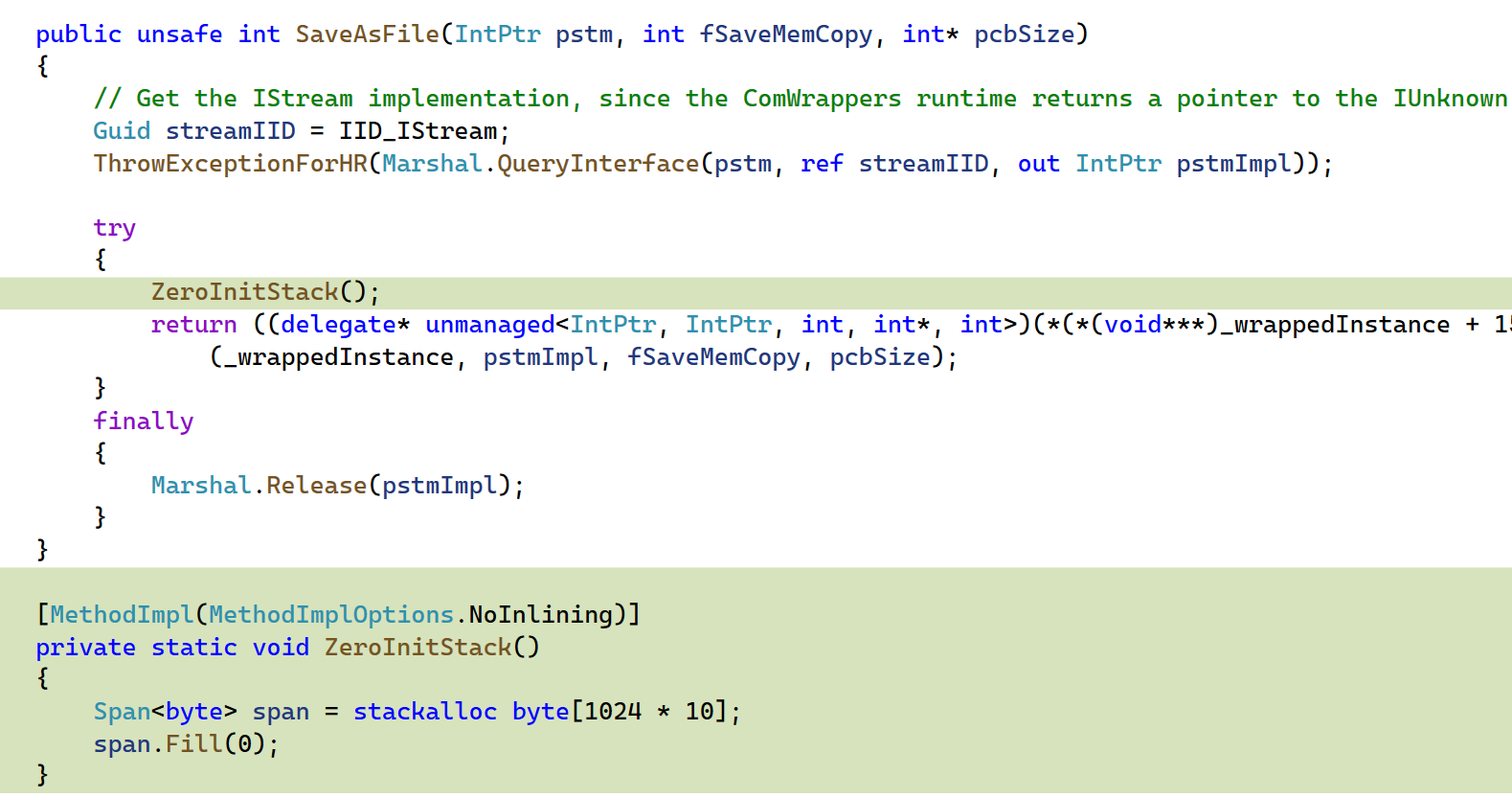This screenshot has width=1512, height=798.
Task: Click the 'try' keyword
Action: tap(115, 228)
